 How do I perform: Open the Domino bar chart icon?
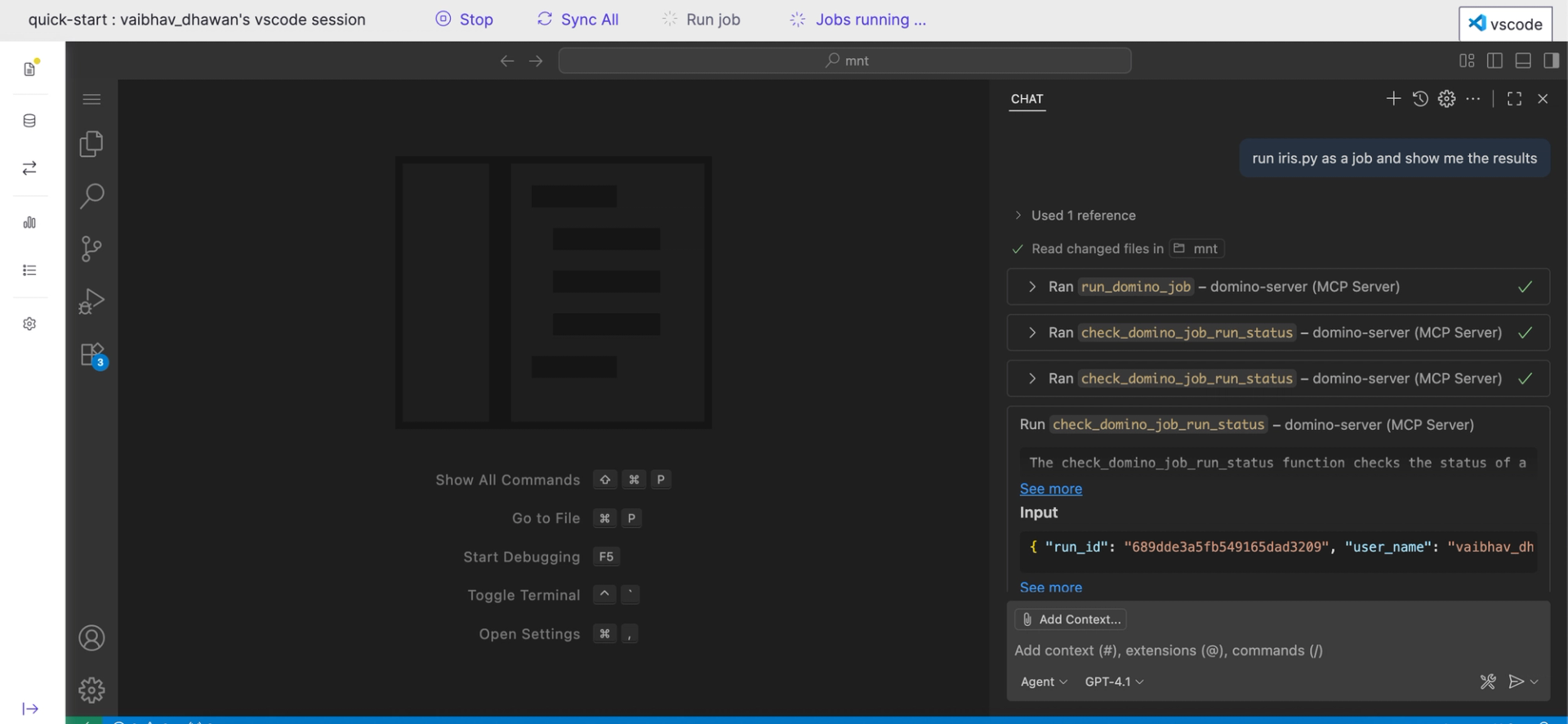(x=29, y=222)
